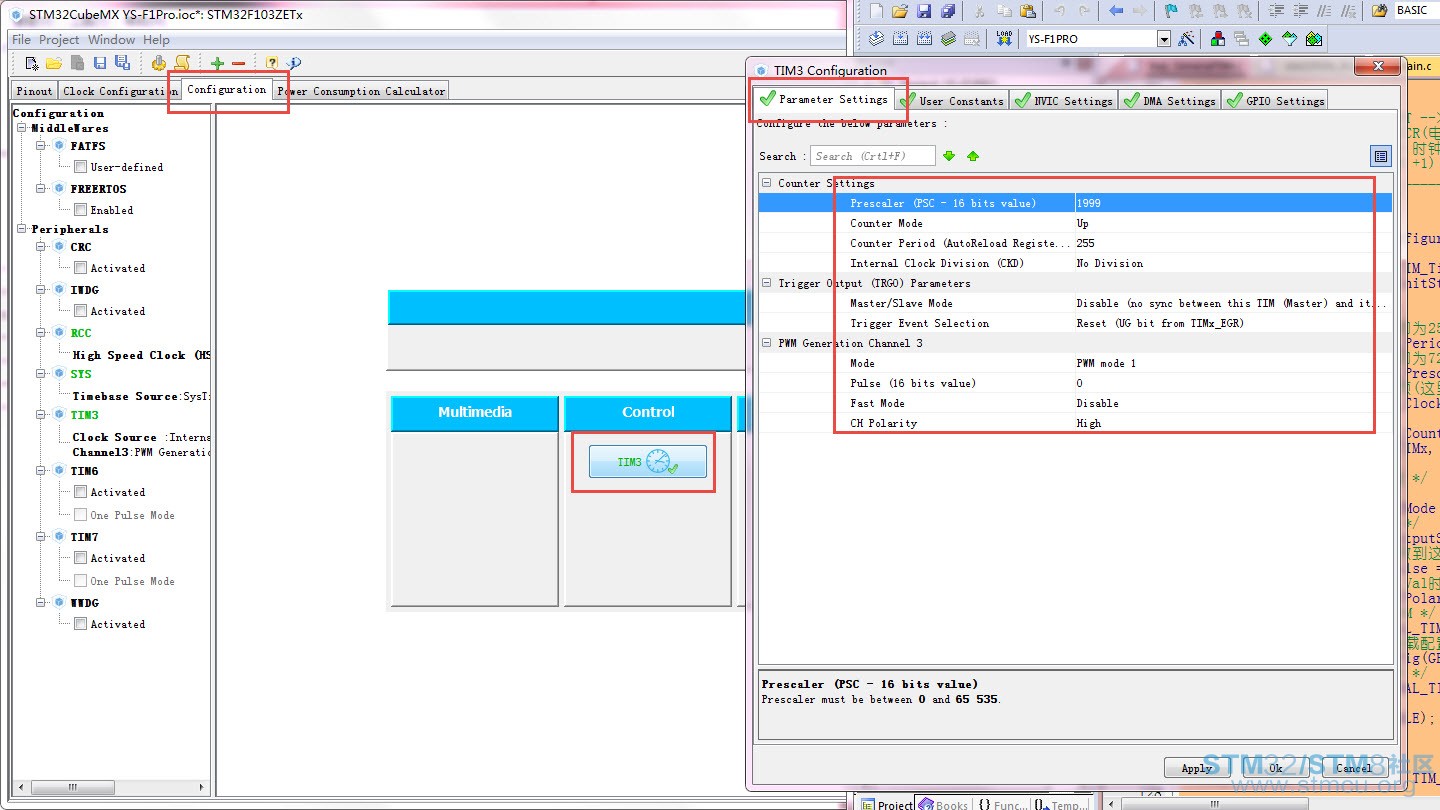This screenshot has height=810, width=1440.
Task: Collapse the FATFS tree node
Action: coord(42,146)
